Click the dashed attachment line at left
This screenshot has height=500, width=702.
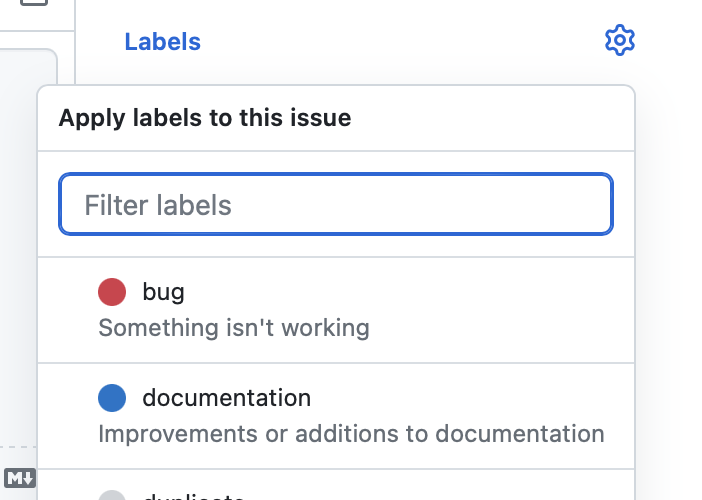coord(18,447)
